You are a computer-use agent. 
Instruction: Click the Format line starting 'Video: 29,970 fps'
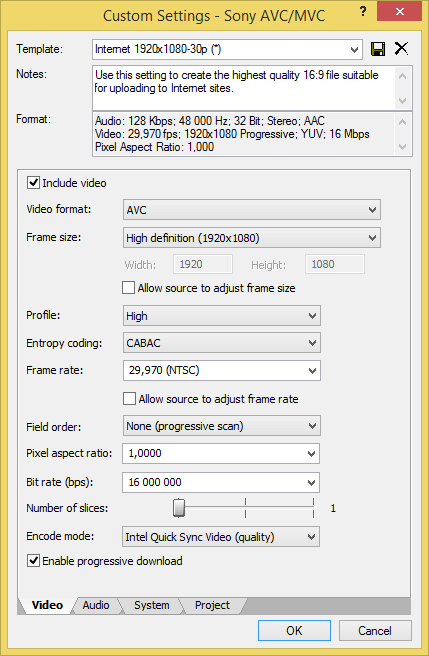(x=232, y=134)
